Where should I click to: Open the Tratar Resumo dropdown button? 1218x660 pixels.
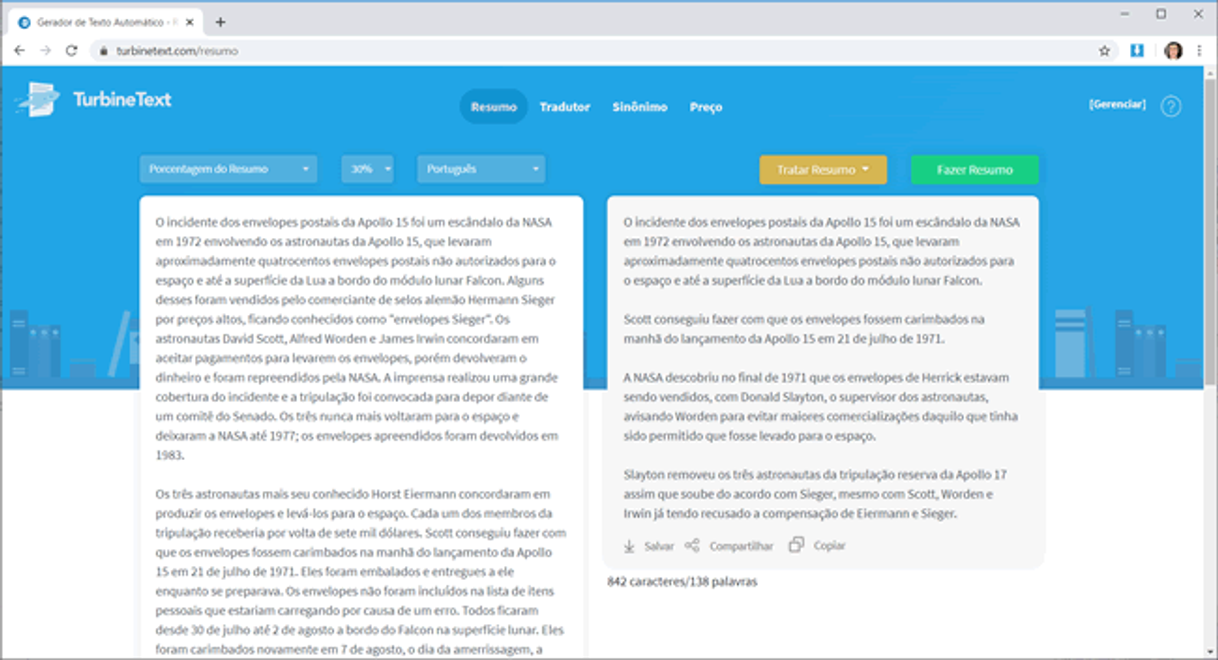[822, 170]
